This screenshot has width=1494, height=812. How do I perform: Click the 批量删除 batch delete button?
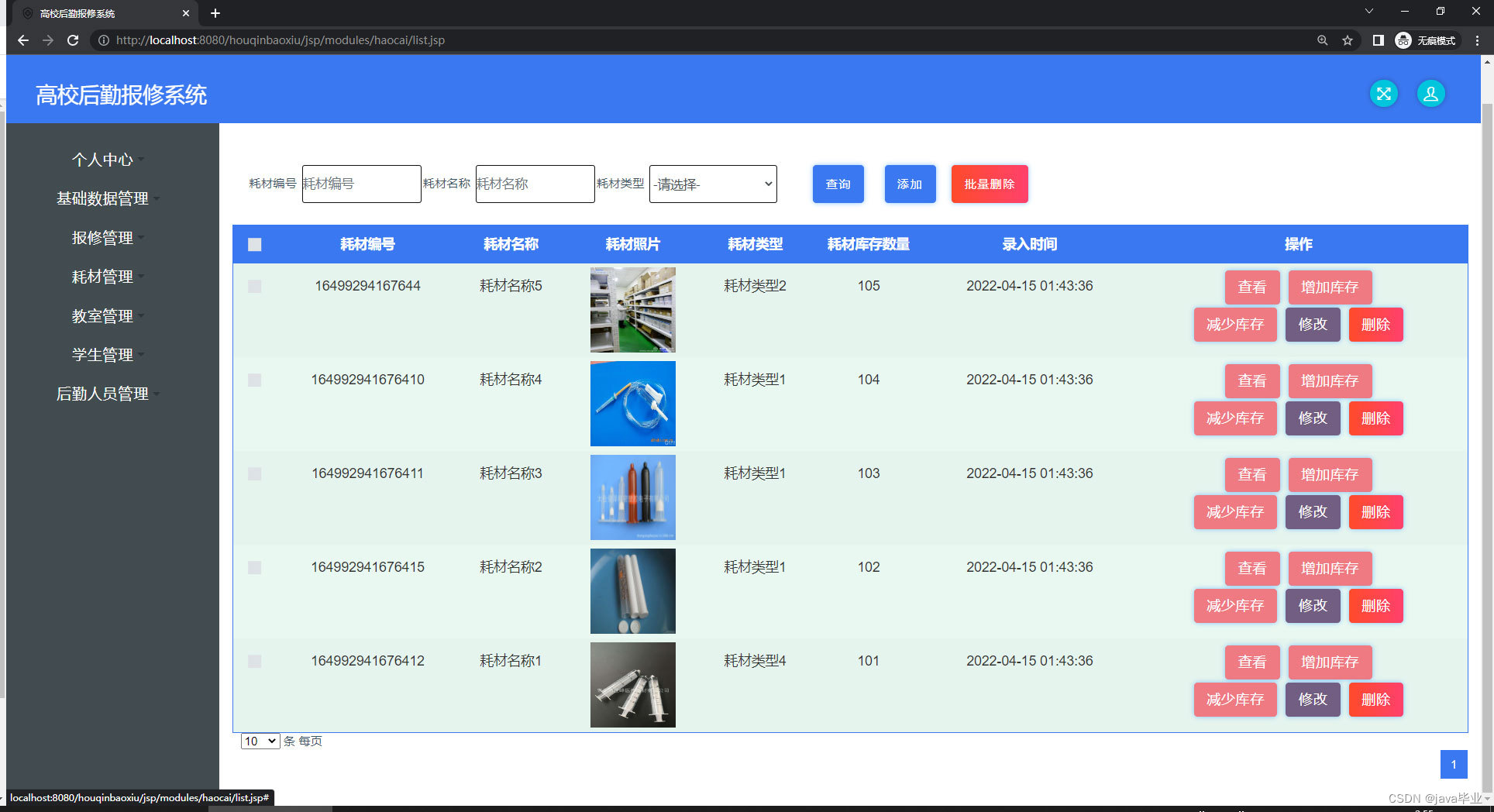point(990,184)
